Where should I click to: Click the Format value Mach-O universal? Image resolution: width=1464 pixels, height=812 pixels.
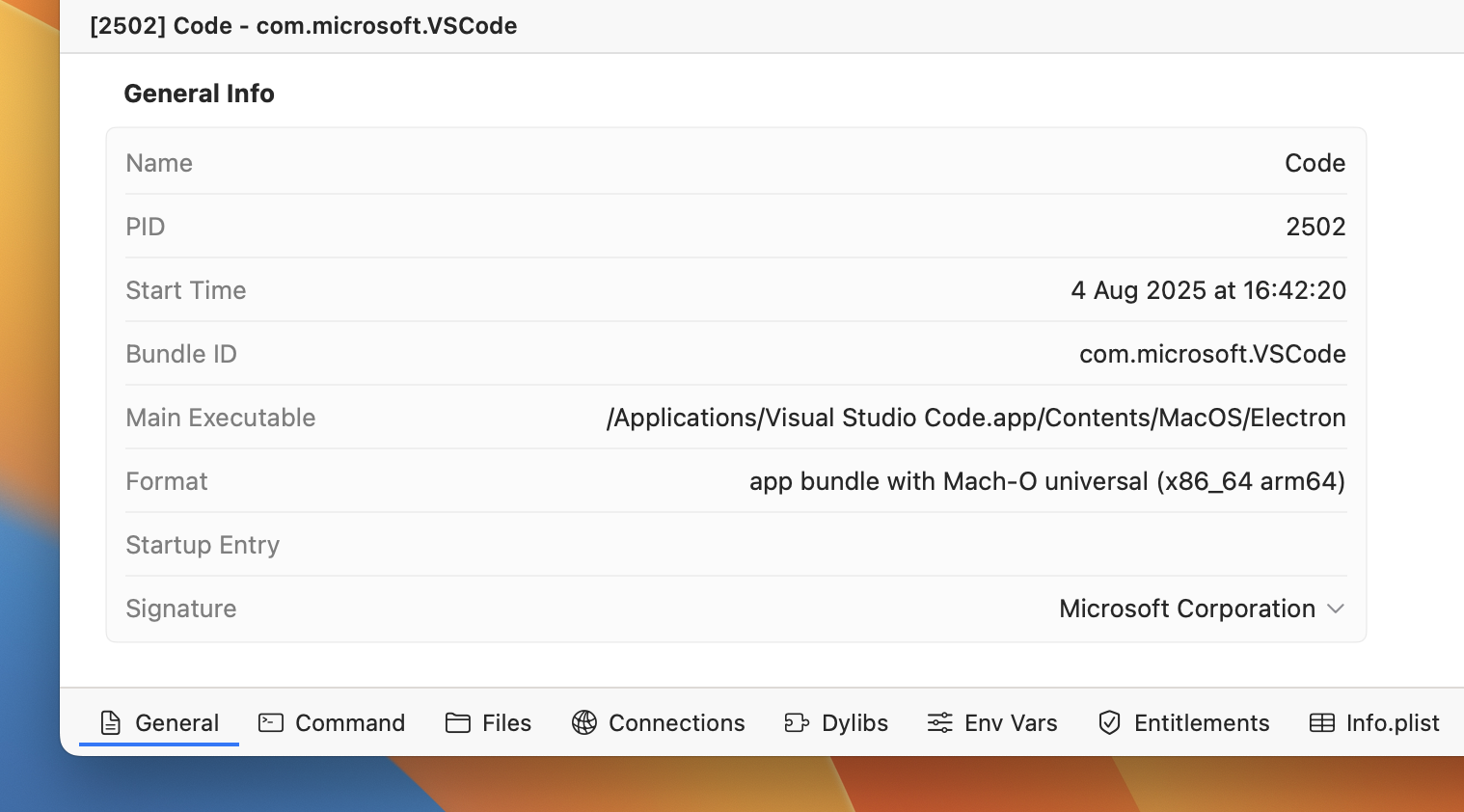(x=1046, y=481)
